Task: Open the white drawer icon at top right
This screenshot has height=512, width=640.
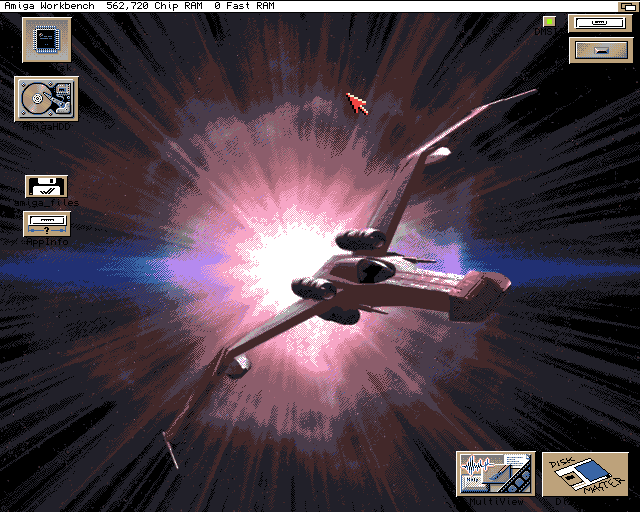Action: 600,23
